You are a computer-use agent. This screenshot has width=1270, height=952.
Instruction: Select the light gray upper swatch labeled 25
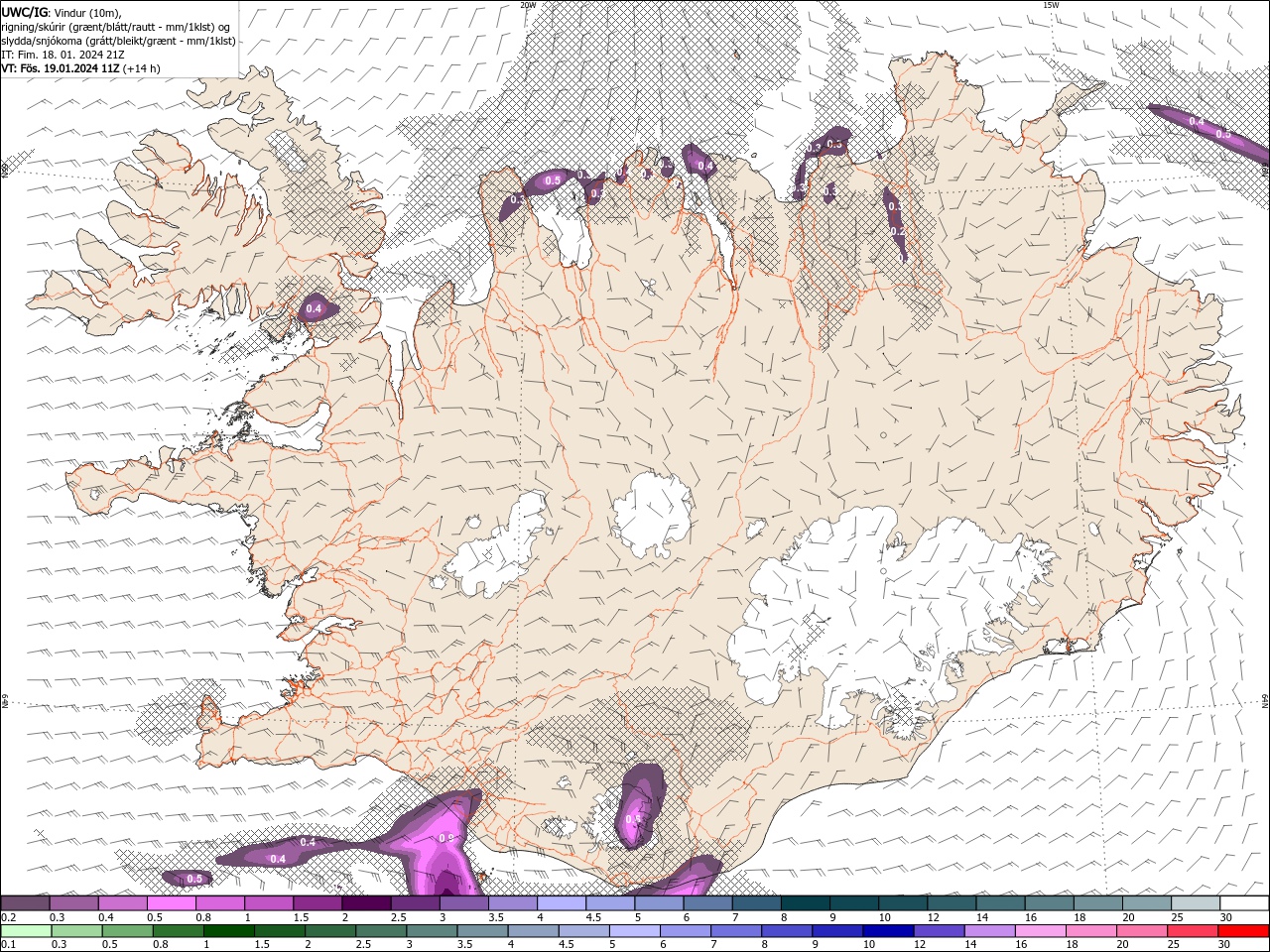click(1196, 903)
